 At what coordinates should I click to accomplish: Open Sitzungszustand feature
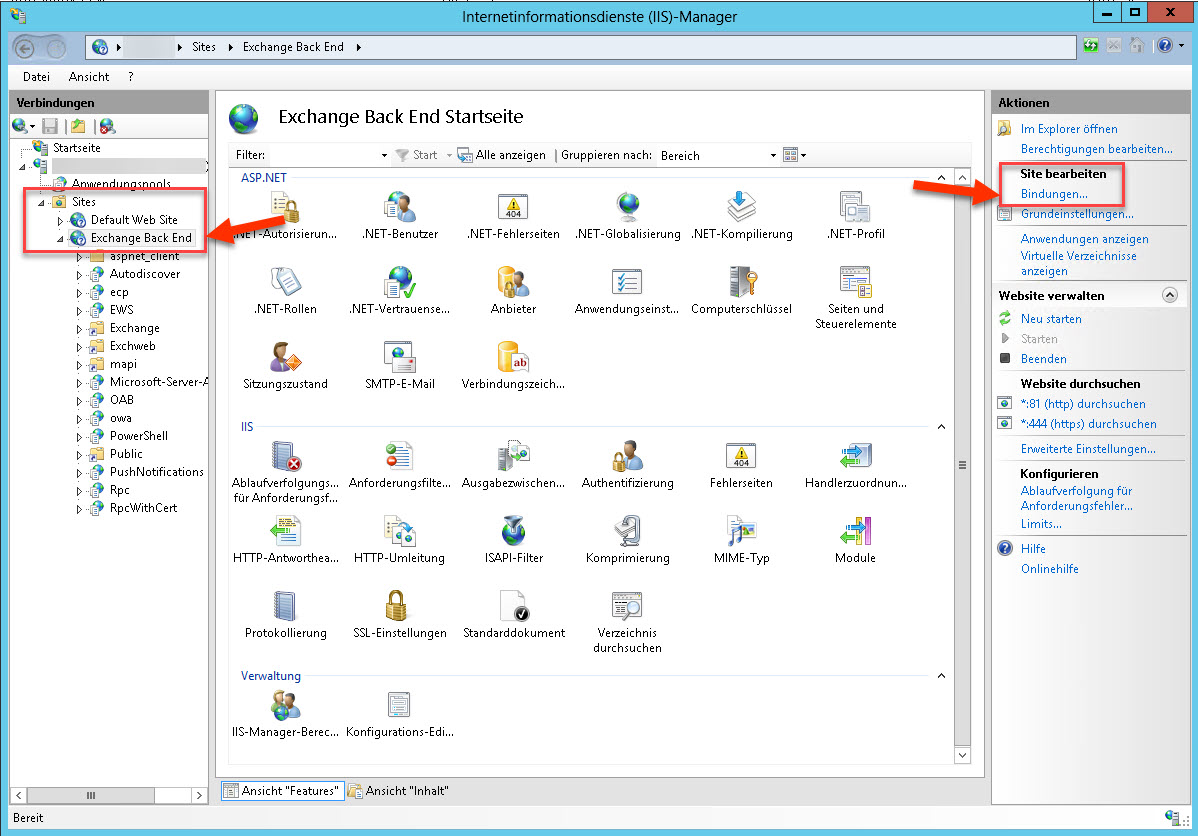[x=285, y=366]
